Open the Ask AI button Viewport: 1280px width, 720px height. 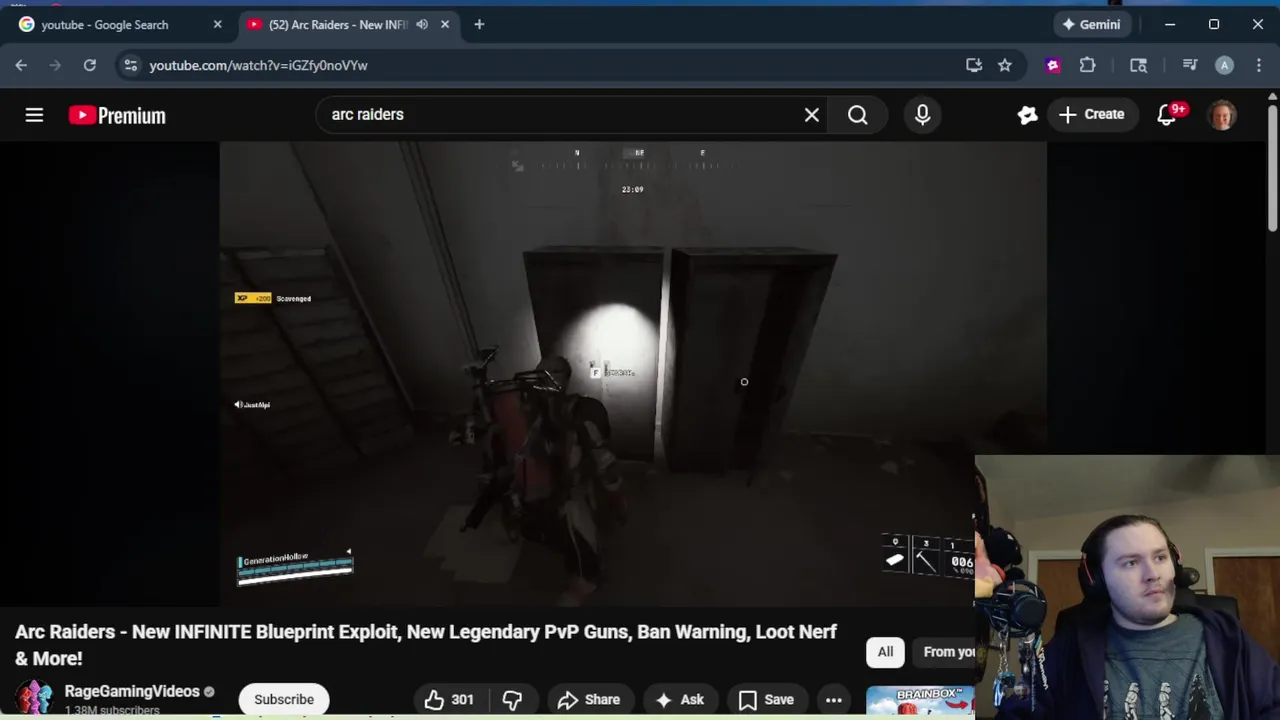click(680, 700)
